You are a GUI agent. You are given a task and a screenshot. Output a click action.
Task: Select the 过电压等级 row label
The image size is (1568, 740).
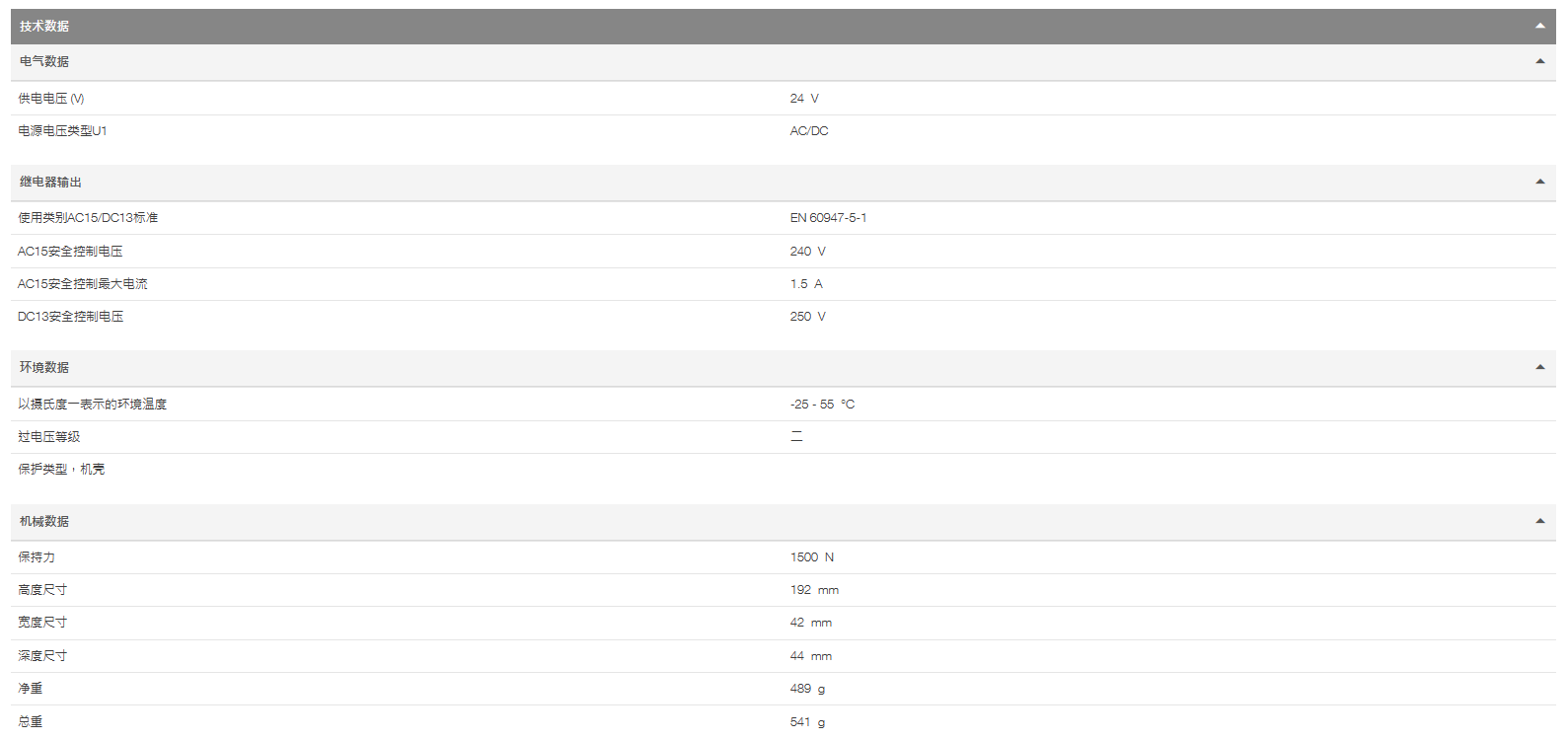49,437
